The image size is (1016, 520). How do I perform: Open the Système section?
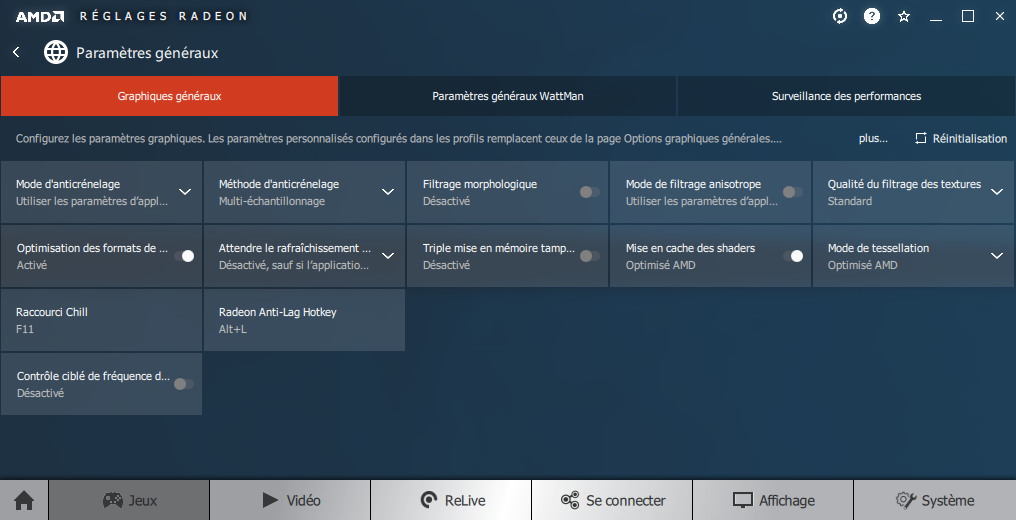click(935, 500)
